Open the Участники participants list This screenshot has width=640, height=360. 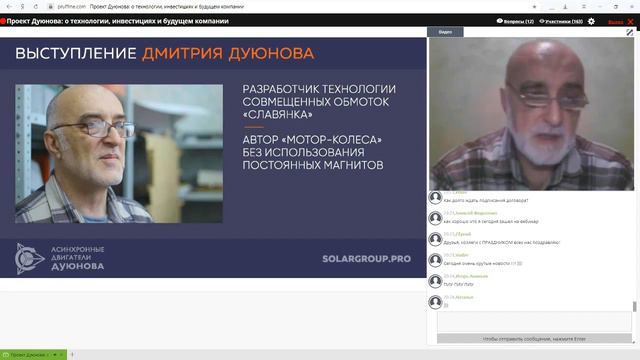coord(561,21)
